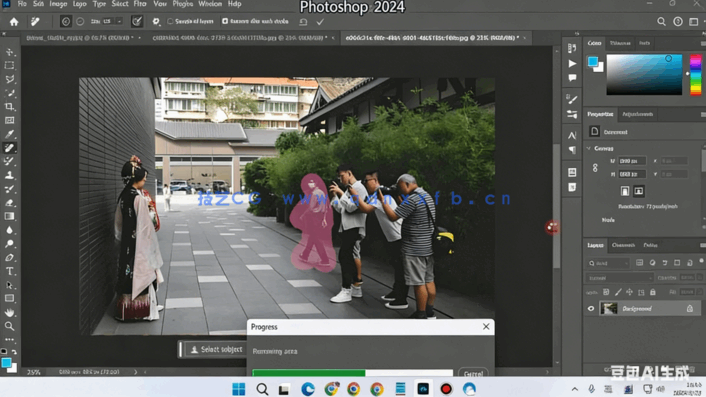Image resolution: width=706 pixels, height=397 pixels.
Task: Open Windows Start menu
Action: pyautogui.click(x=239, y=389)
